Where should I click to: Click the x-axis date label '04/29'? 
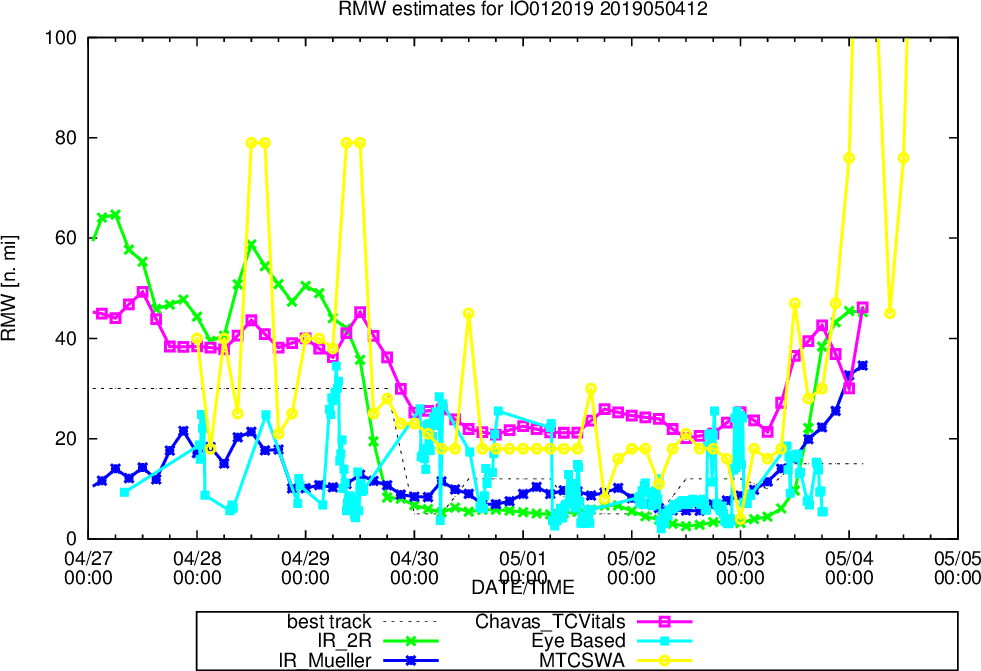(305, 558)
